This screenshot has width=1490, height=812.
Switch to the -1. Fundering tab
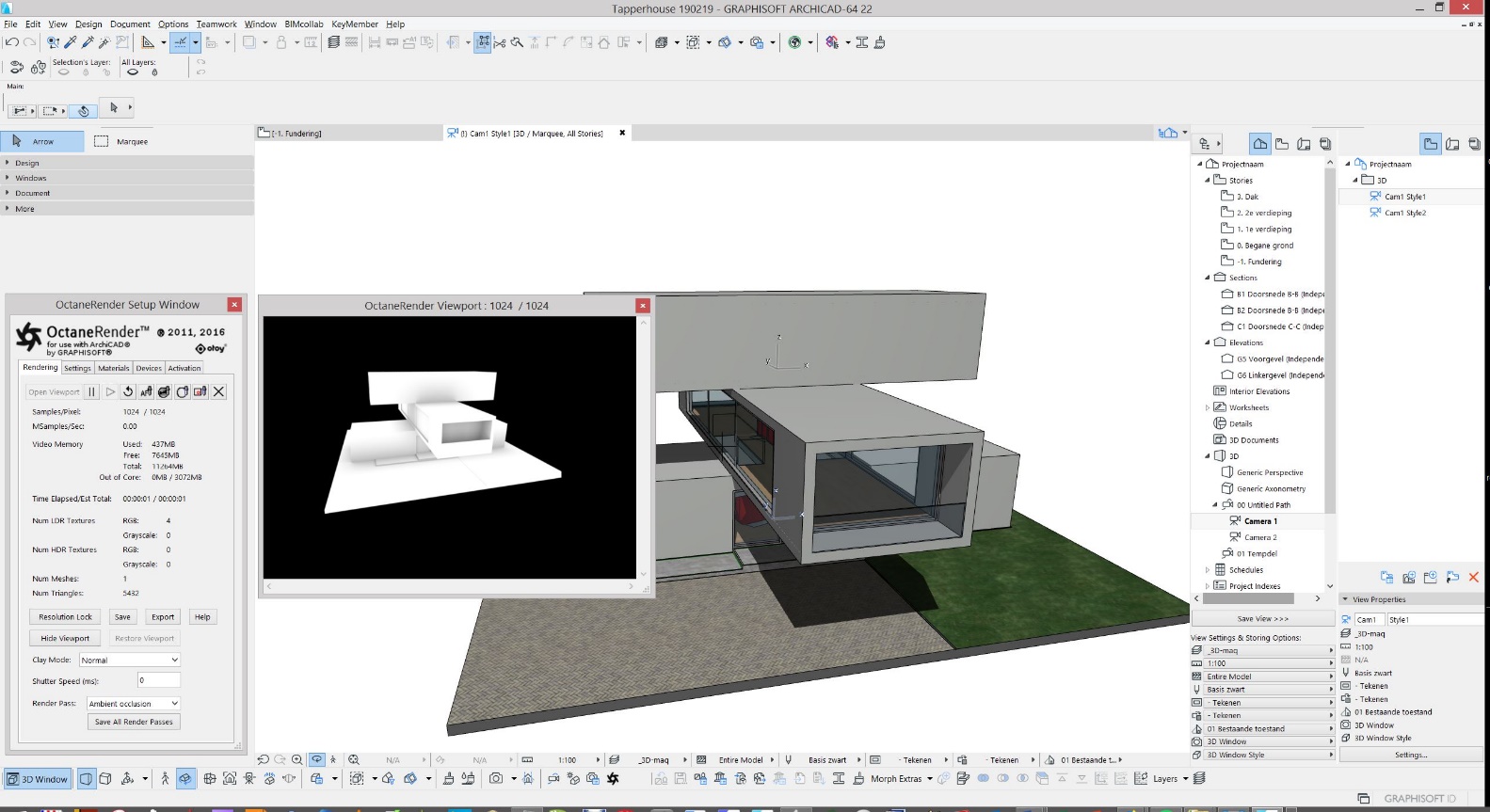click(x=348, y=134)
